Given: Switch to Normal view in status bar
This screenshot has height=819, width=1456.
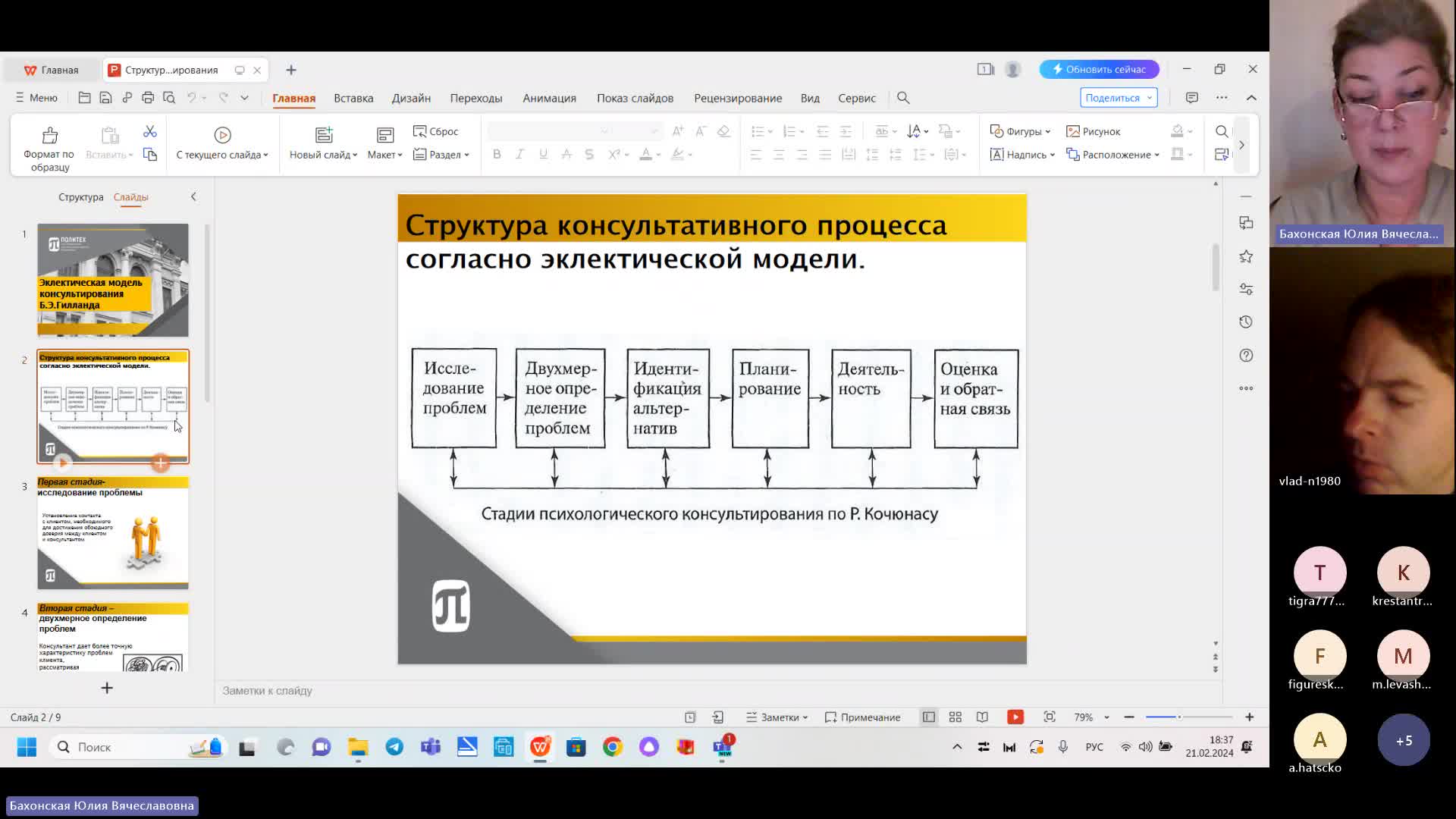Looking at the screenshot, I should 929,717.
